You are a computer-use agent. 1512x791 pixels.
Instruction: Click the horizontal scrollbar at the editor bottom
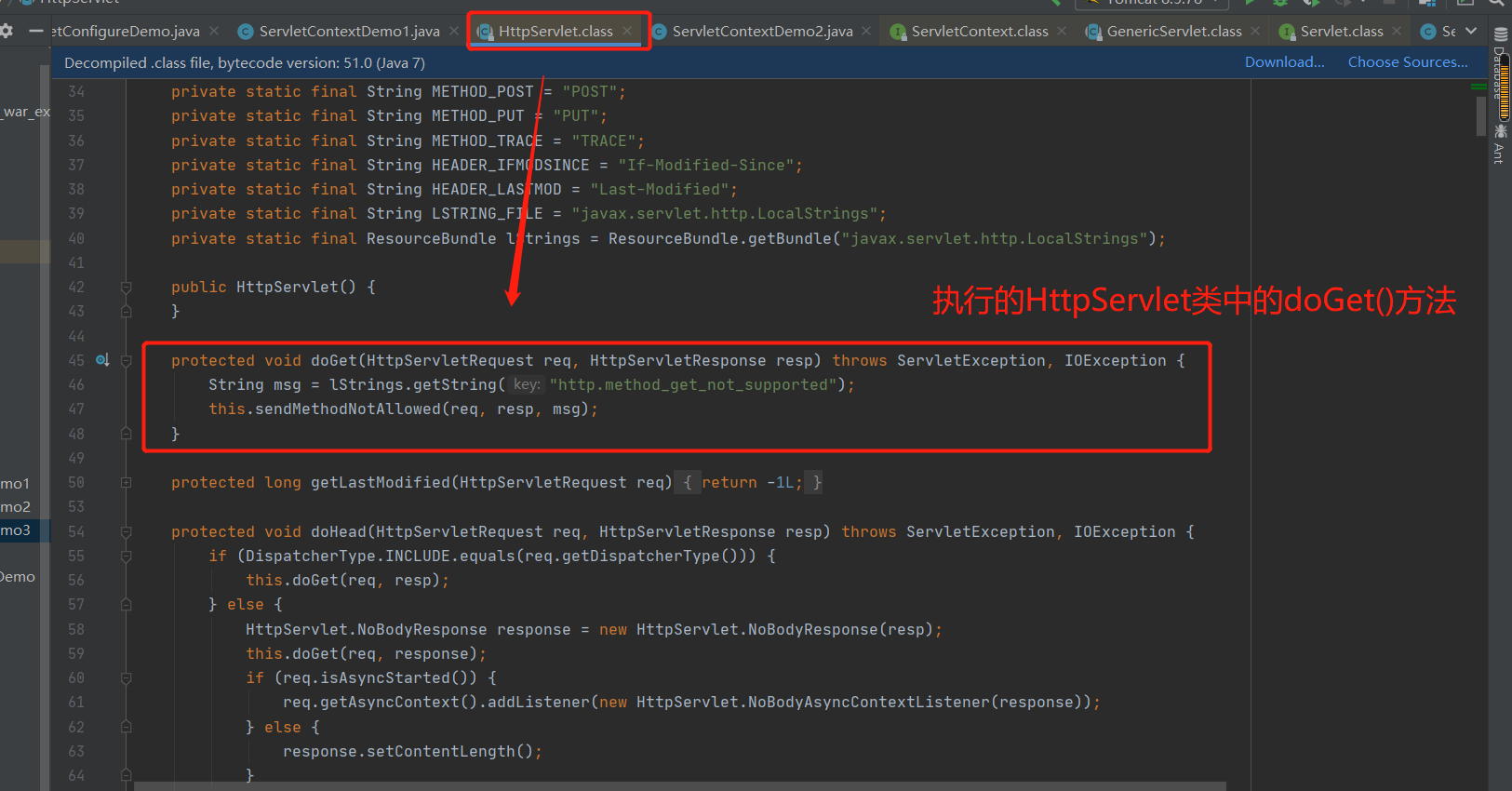coord(679,786)
